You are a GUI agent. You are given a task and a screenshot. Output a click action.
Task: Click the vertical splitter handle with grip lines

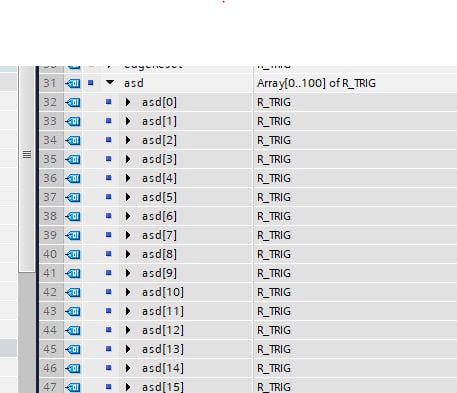coord(27,154)
